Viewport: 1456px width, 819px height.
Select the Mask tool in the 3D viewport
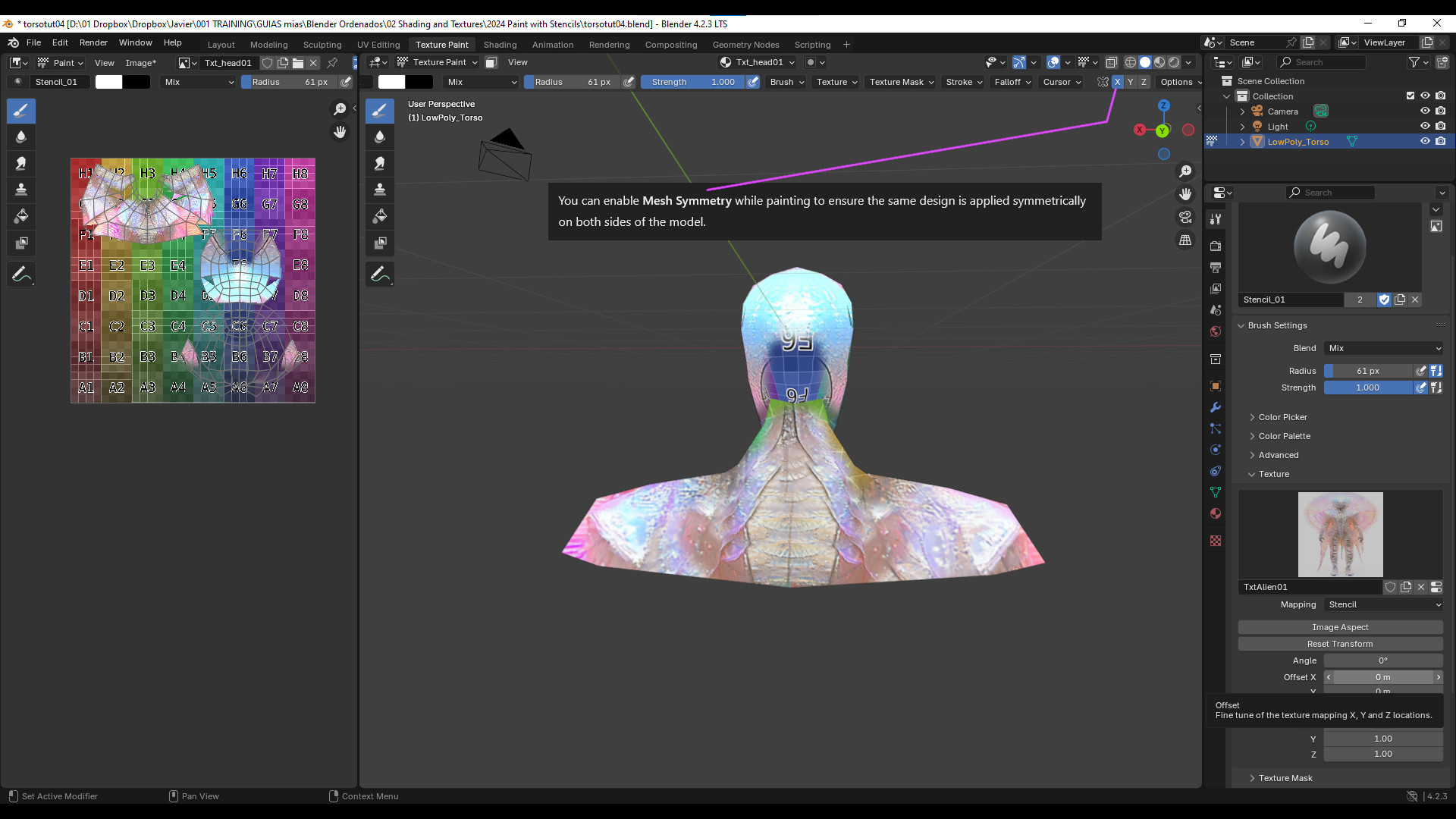coord(380,243)
